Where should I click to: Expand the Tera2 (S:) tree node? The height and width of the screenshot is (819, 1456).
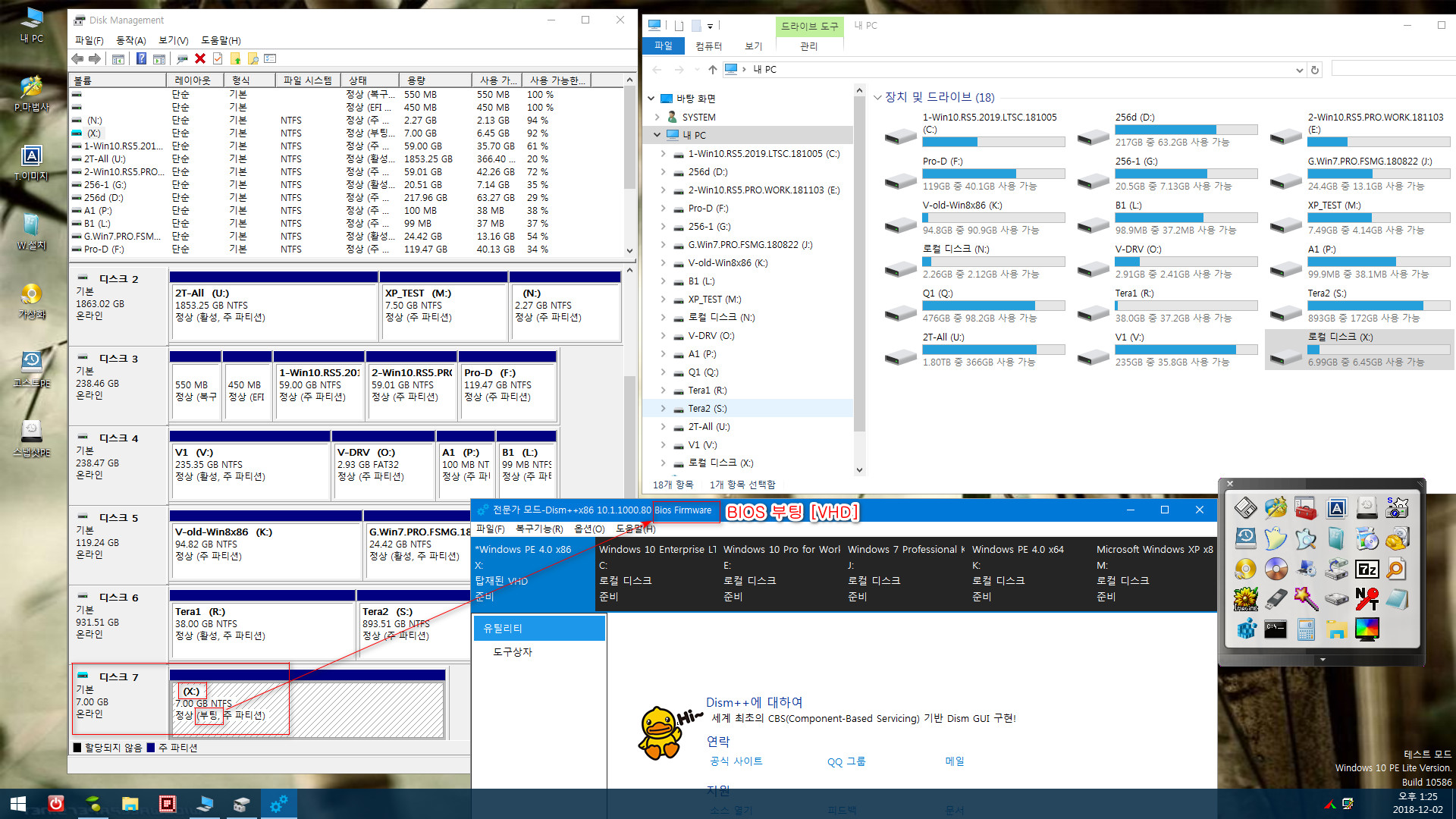click(x=663, y=409)
